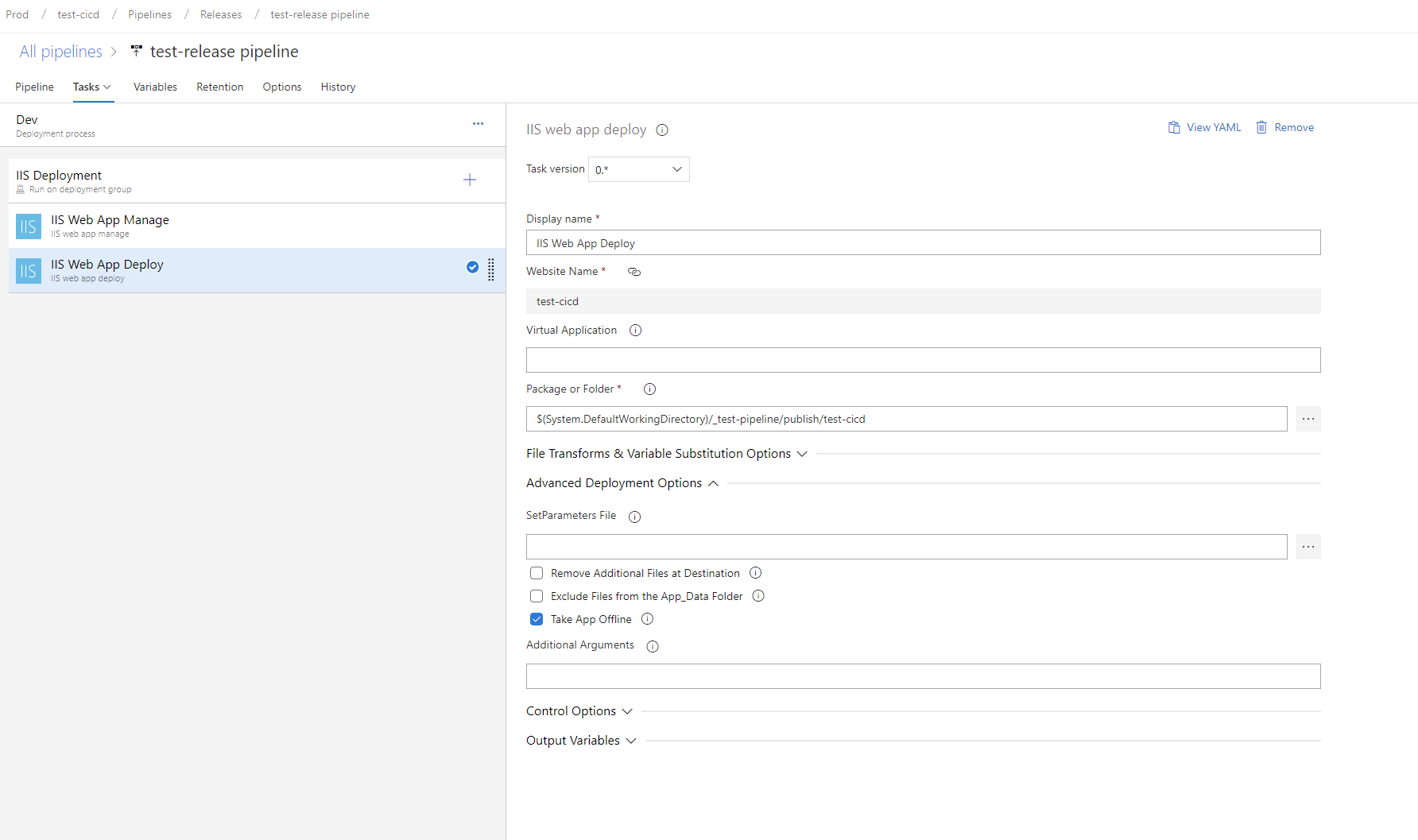Screen dimensions: 1418x840
Task: Switch to the Variables tab
Action: (155, 87)
